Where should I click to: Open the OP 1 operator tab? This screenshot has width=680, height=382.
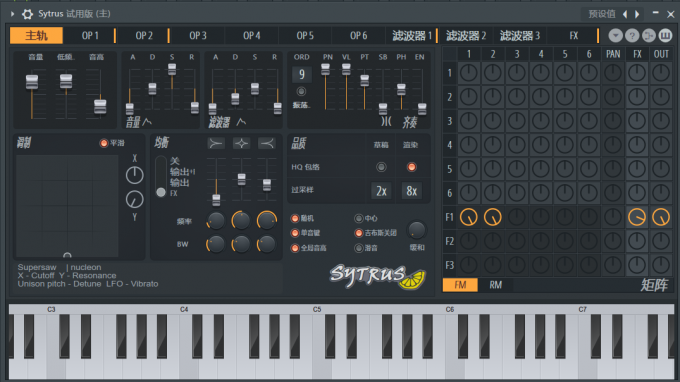[90, 36]
